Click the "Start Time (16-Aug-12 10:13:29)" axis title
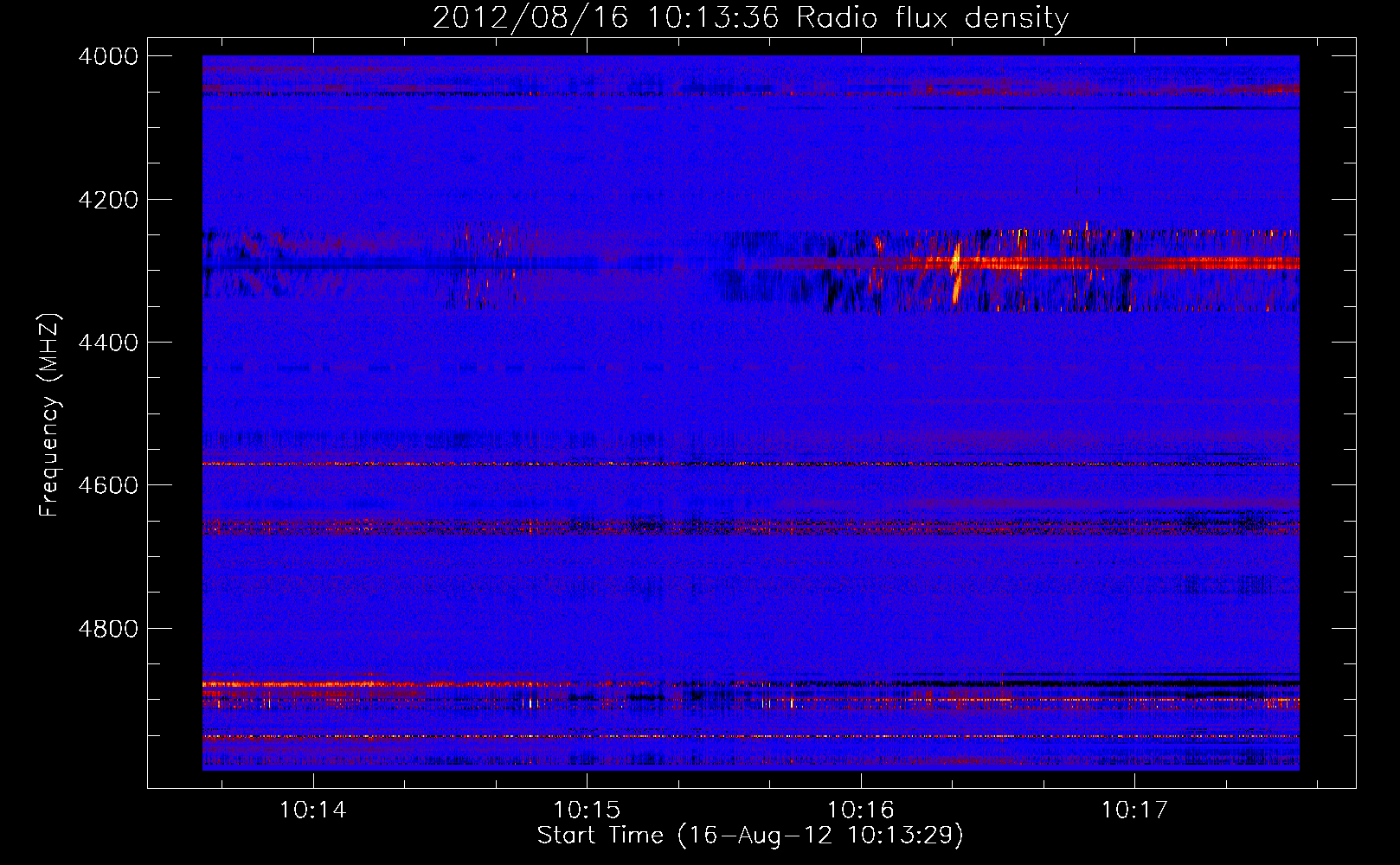This screenshot has width=1400, height=865. coord(750,836)
